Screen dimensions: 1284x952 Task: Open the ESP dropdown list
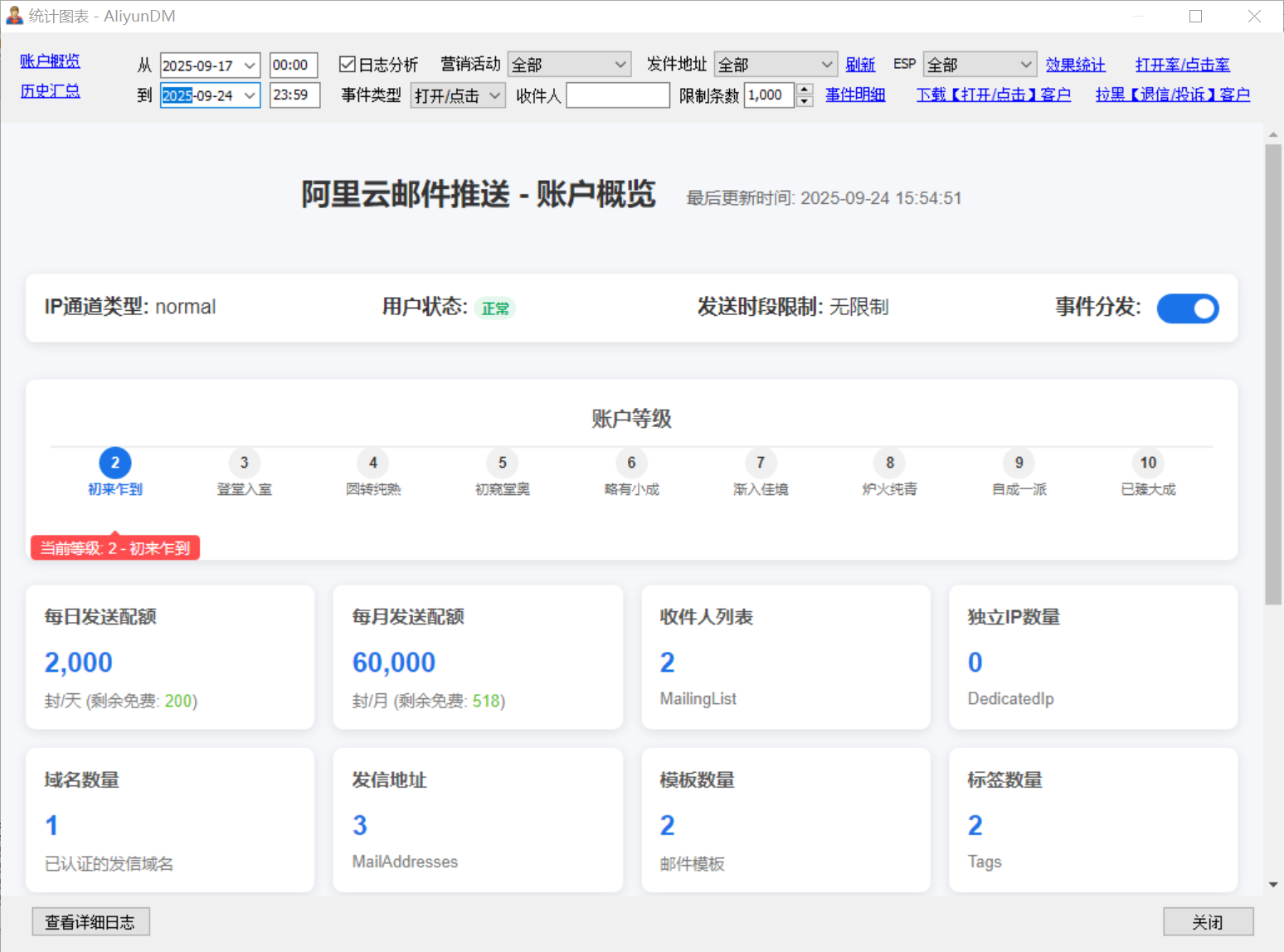point(980,65)
